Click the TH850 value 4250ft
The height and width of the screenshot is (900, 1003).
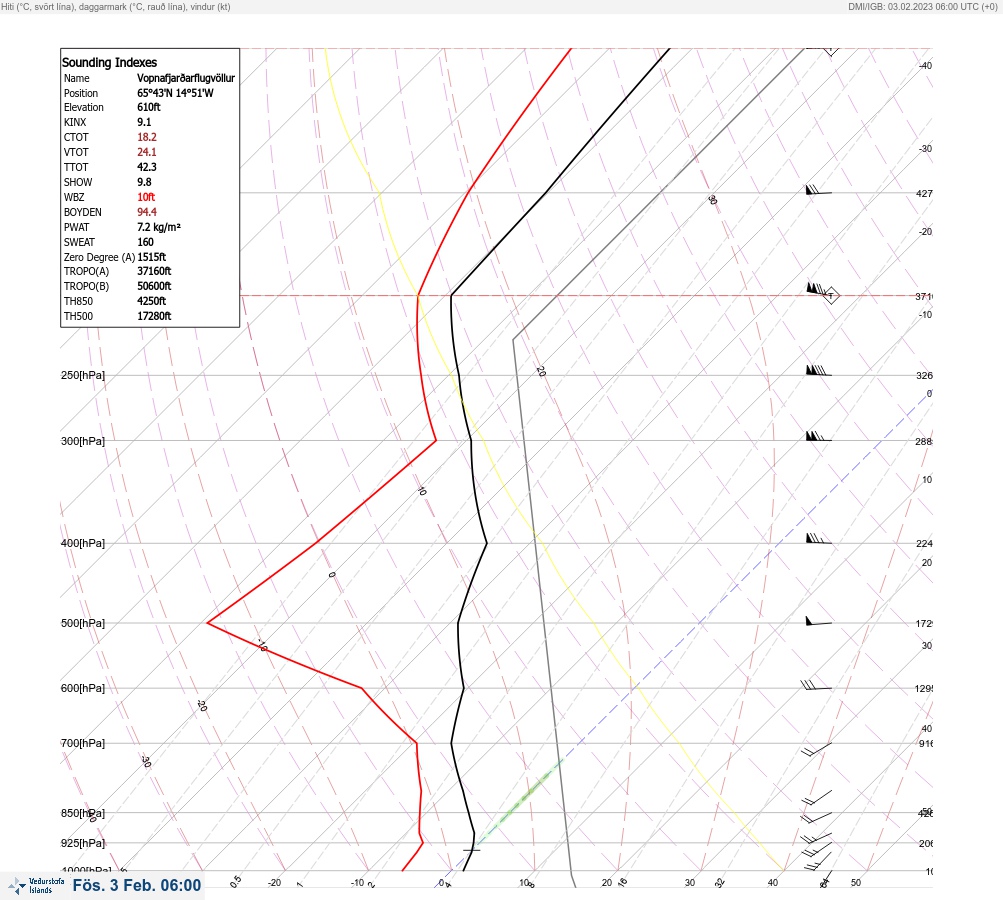152,301
